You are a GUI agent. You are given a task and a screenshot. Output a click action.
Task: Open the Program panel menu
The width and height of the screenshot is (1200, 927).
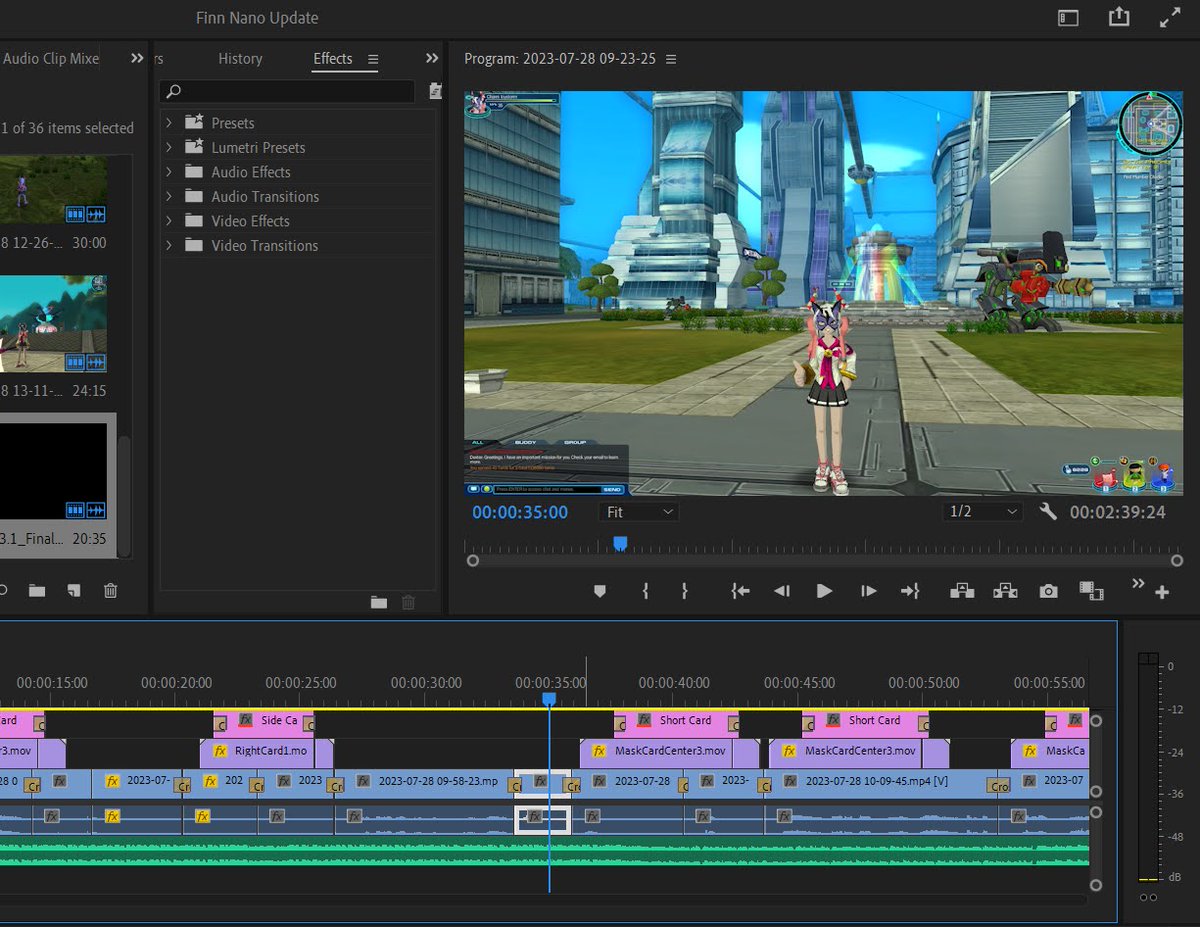[x=671, y=59]
